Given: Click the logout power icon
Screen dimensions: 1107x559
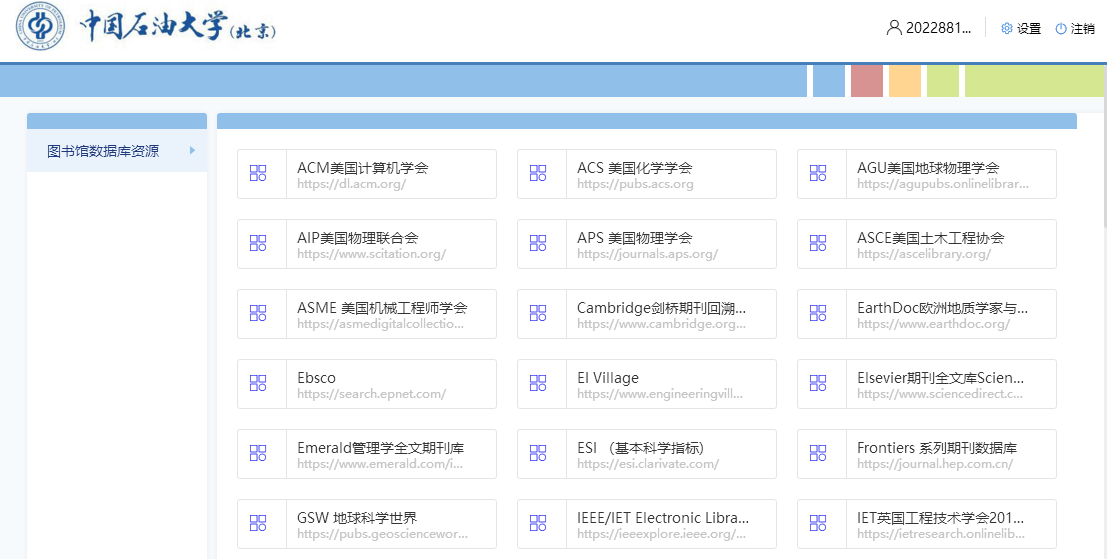Looking at the screenshot, I should [1061, 29].
